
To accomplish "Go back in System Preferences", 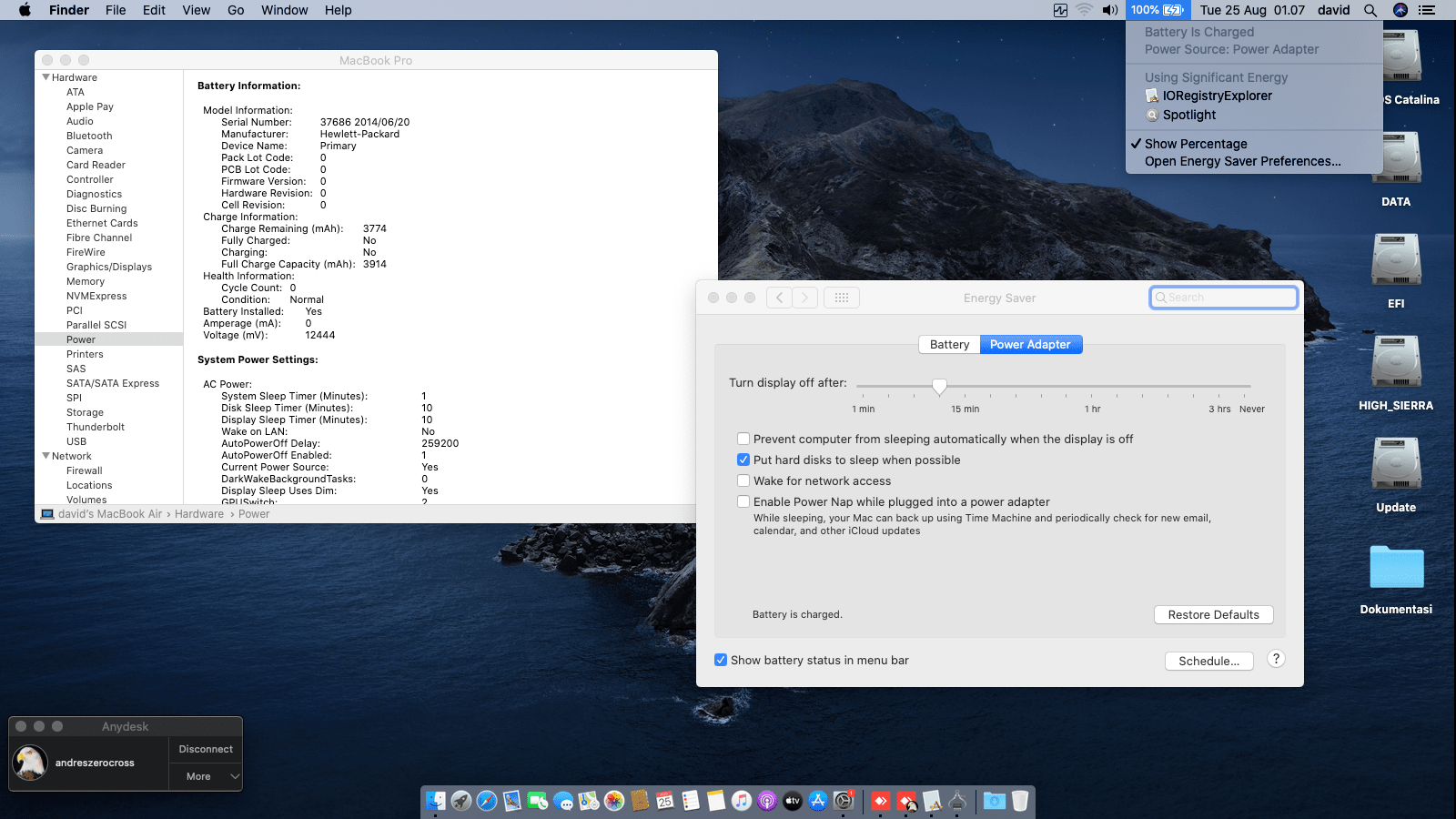I will 779,298.
